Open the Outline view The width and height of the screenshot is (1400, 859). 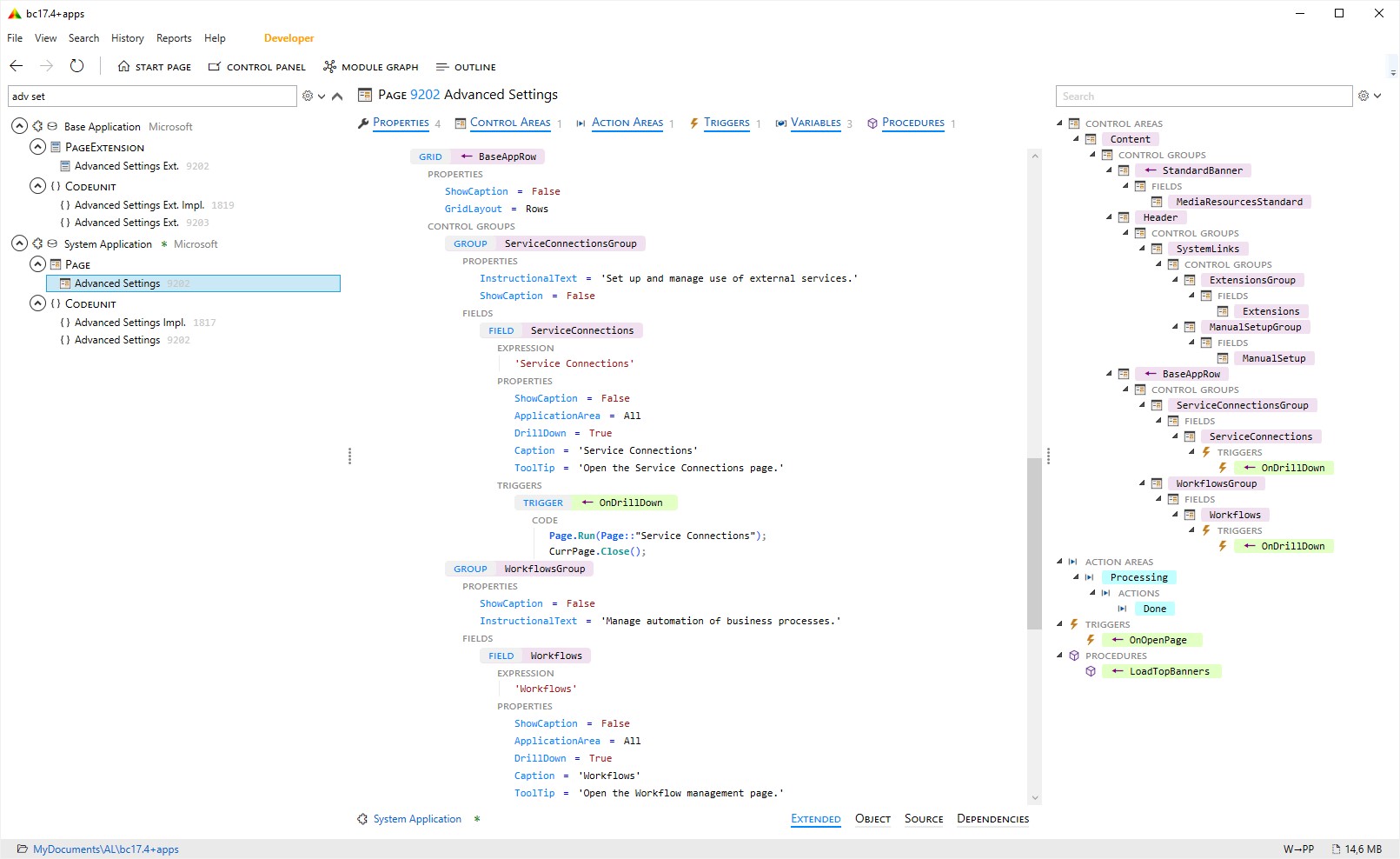466,67
